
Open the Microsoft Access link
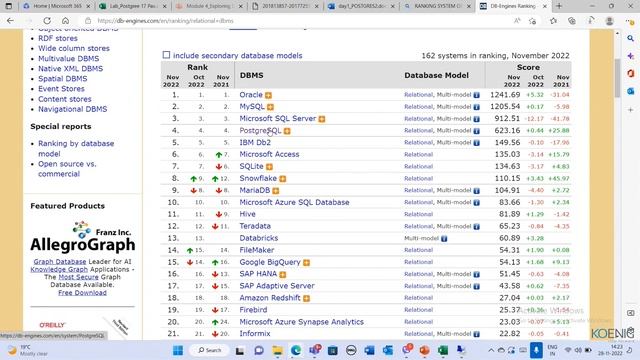click(x=269, y=154)
